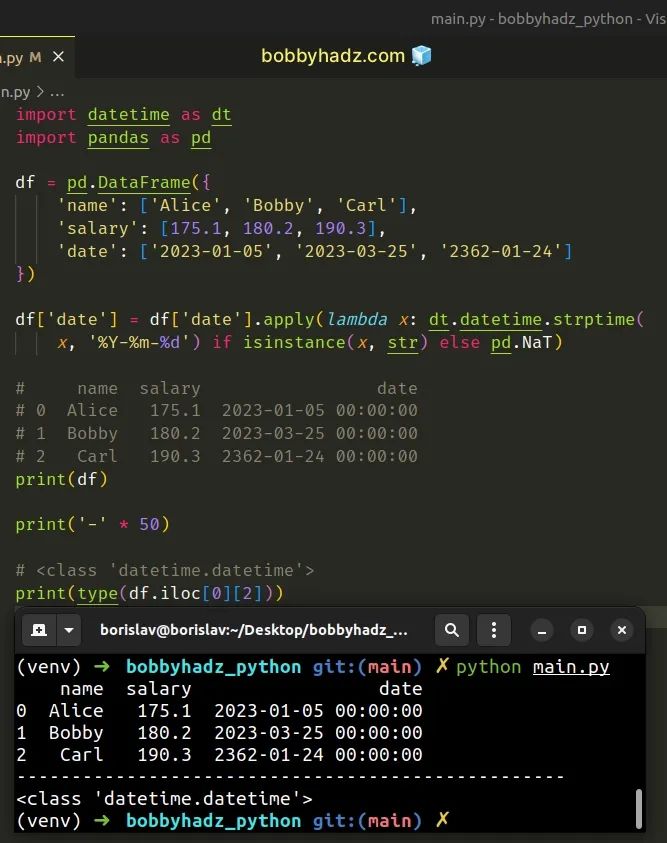Image resolution: width=667 pixels, height=843 pixels.
Task: Maximize the terminal window
Action: [582, 630]
